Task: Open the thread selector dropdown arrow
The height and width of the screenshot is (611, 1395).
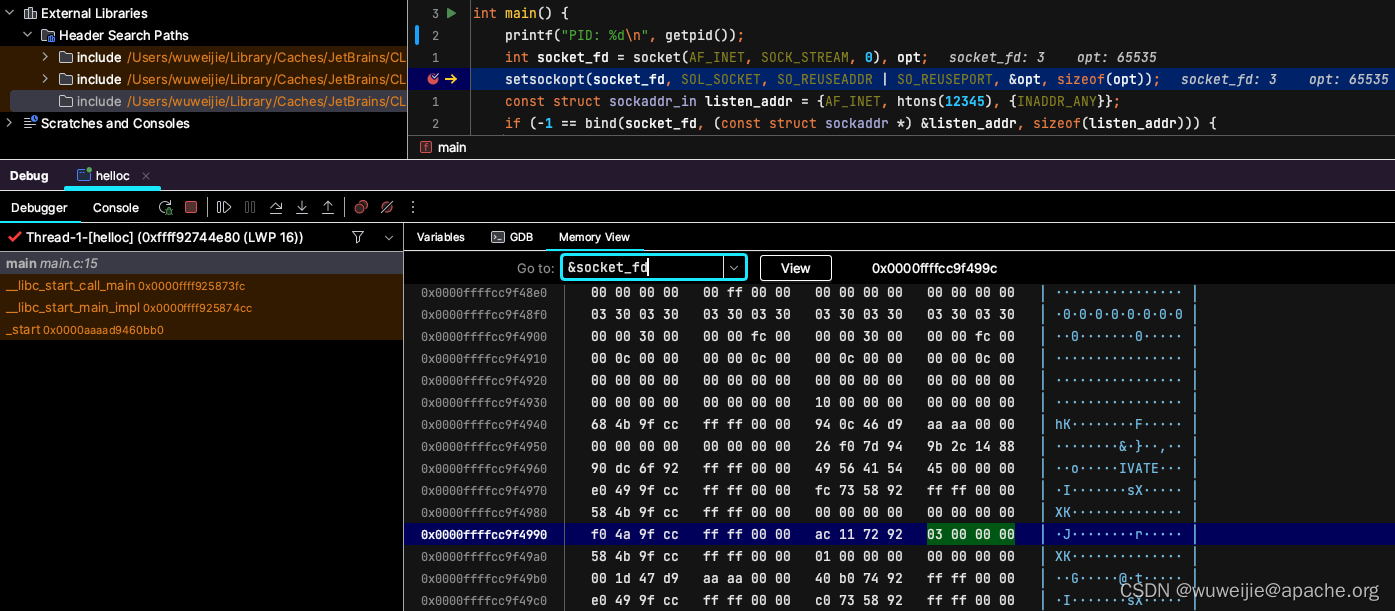Action: tap(389, 237)
